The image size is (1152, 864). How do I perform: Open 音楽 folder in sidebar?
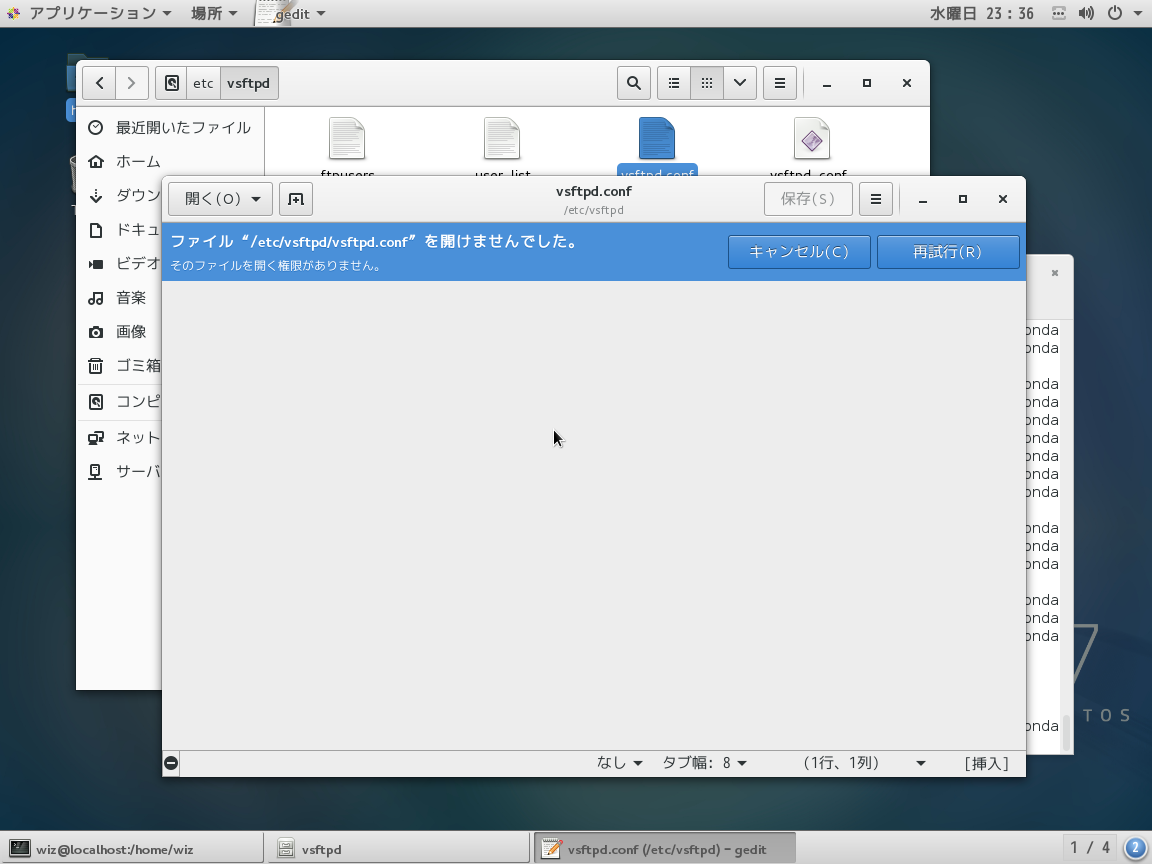[121, 298]
